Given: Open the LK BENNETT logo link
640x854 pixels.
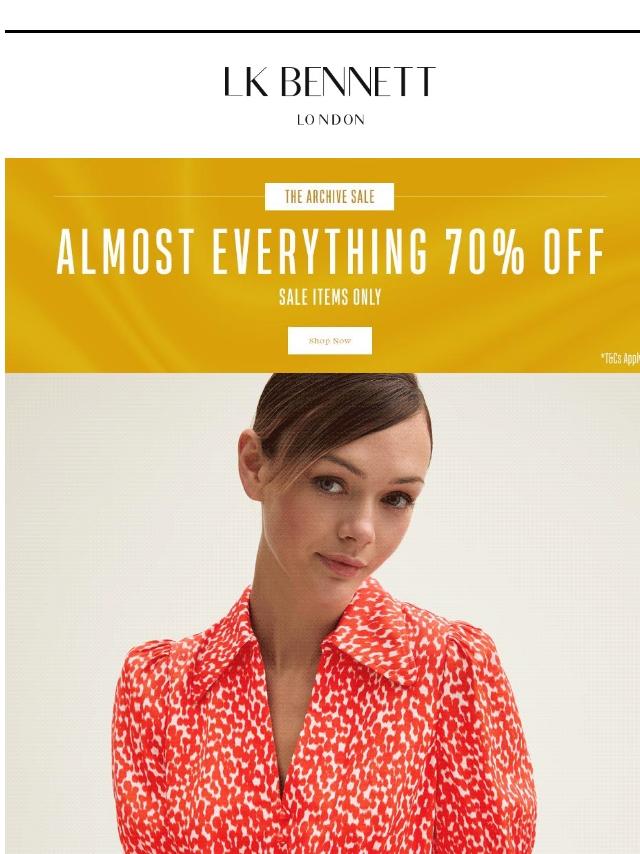Looking at the screenshot, I should (330, 82).
